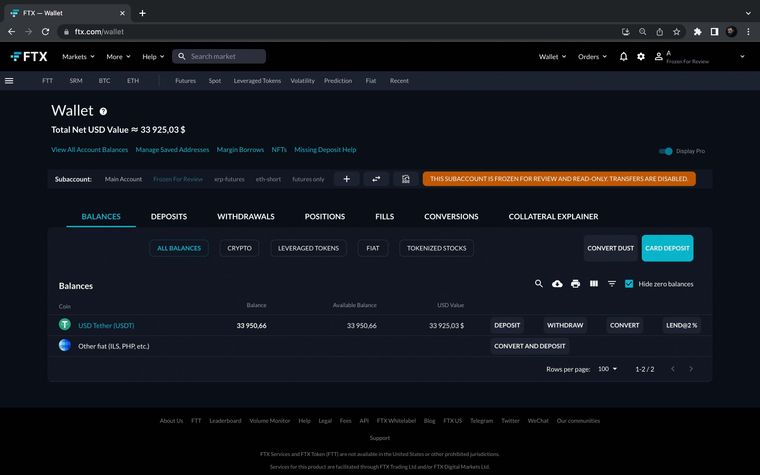The width and height of the screenshot is (760, 475).
Task: Expand the More dropdown
Action: click(x=118, y=57)
